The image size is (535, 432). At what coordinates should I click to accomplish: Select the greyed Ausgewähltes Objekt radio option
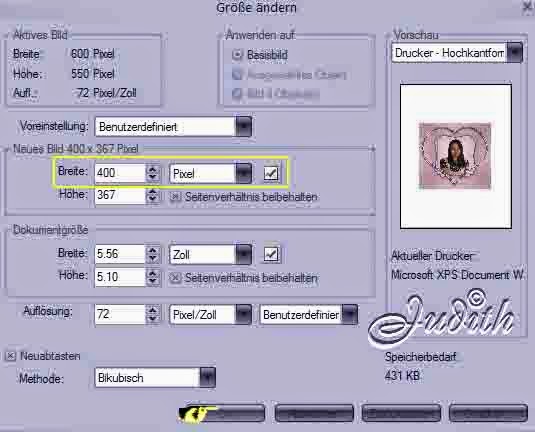237,74
